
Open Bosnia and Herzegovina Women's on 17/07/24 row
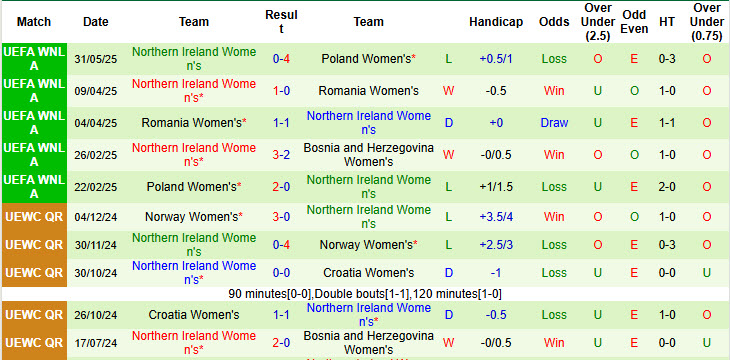(x=368, y=343)
